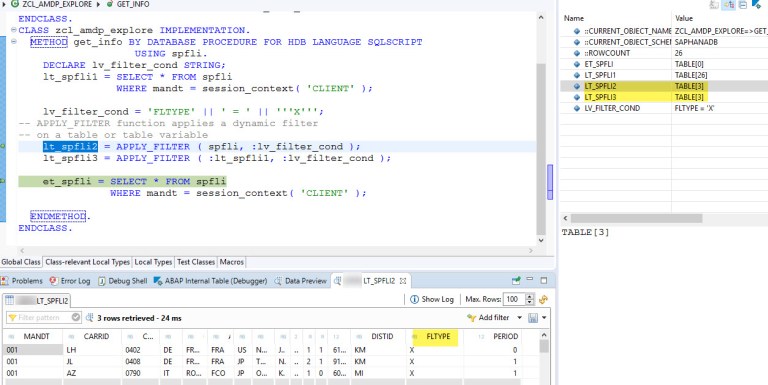The image size is (768, 385).
Task: Clear the Filter pattern with the round icon
Action: pos(75,317)
